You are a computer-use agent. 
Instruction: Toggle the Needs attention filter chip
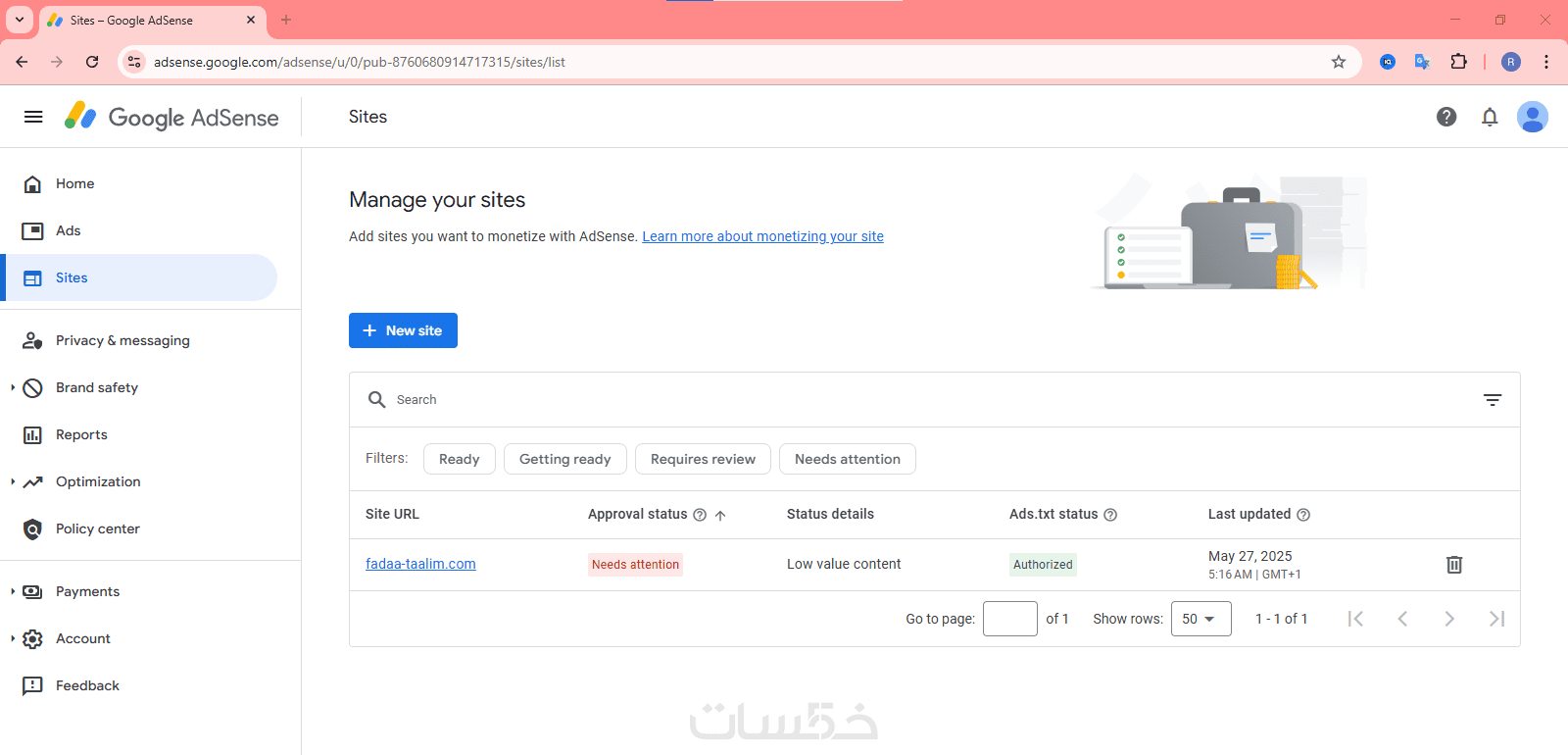pos(848,459)
